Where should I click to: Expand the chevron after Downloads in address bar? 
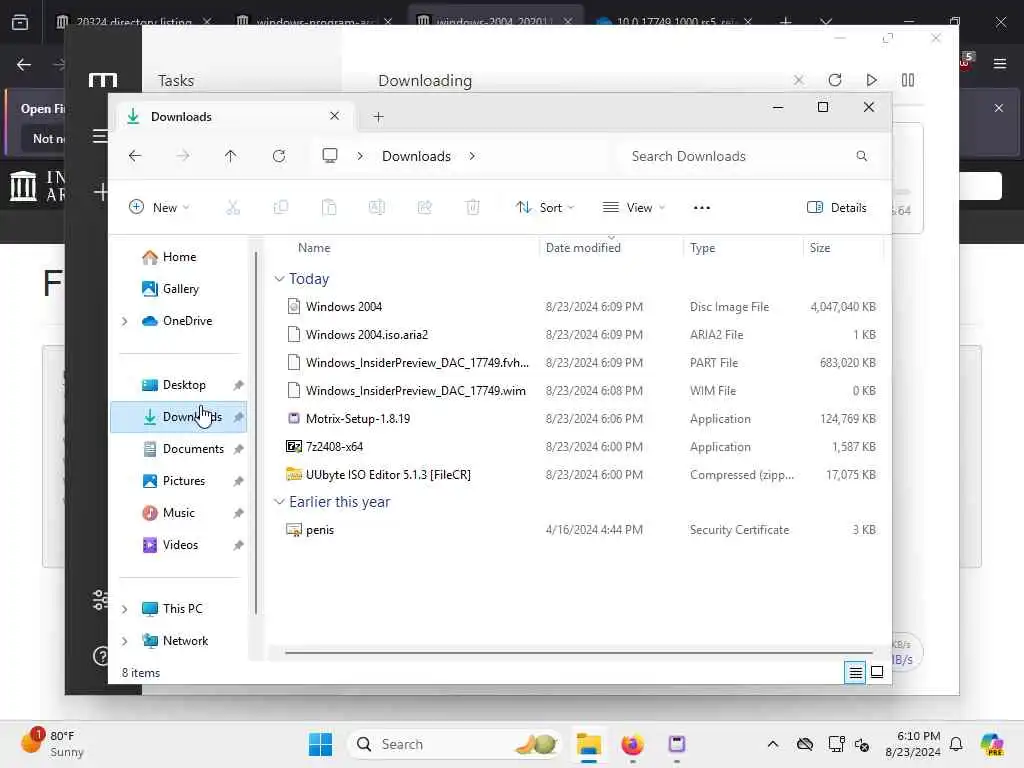click(472, 156)
